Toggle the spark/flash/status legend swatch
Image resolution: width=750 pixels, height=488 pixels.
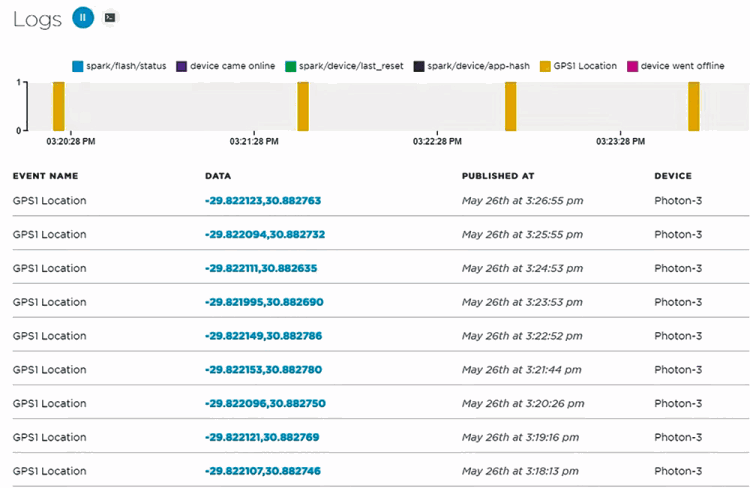tap(78, 66)
